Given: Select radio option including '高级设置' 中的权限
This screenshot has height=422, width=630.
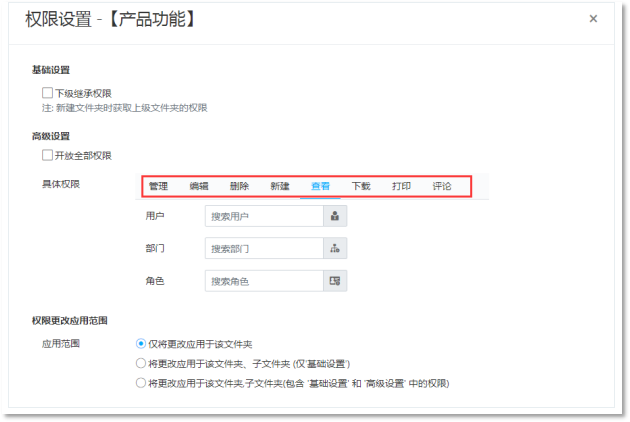Looking at the screenshot, I should click(x=141, y=382).
